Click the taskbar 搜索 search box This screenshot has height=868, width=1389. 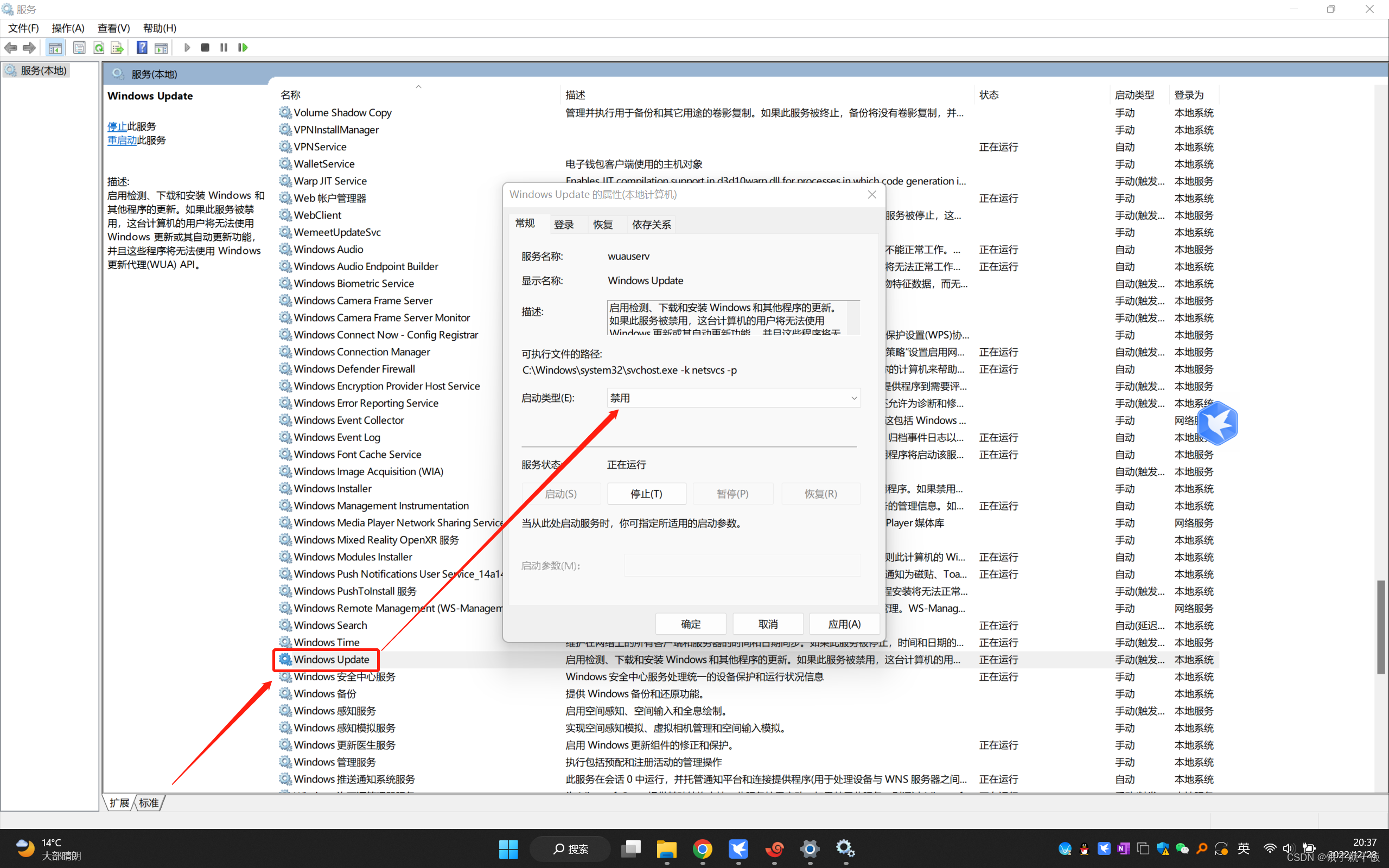(570, 848)
